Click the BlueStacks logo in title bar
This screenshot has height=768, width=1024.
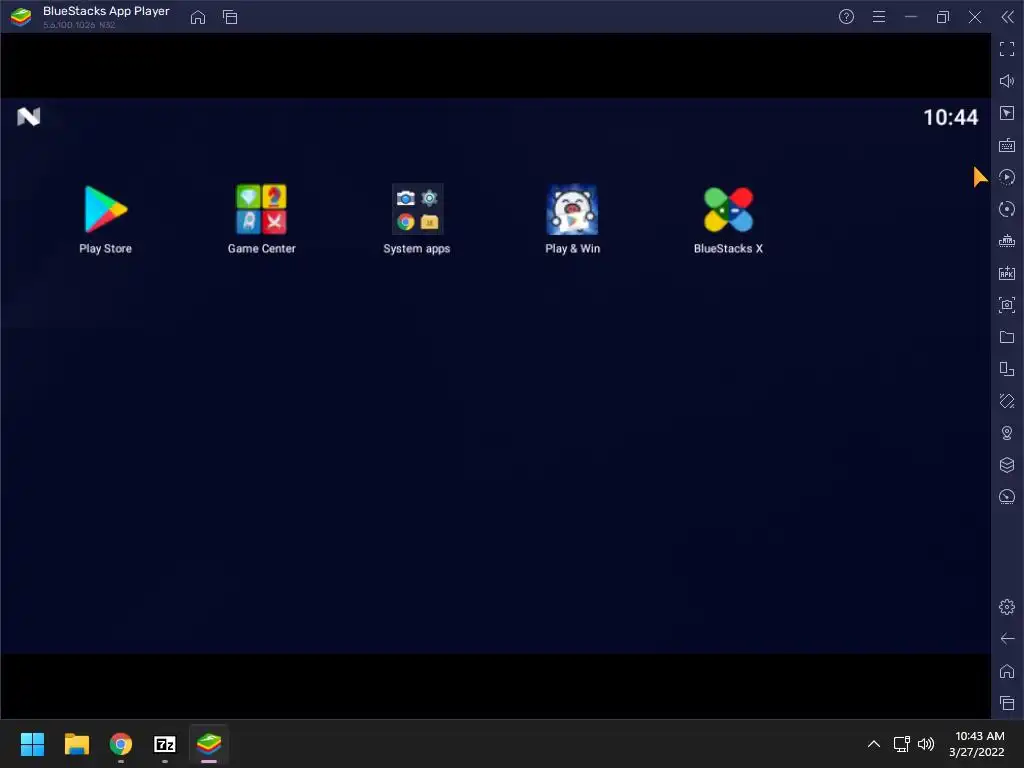click(x=21, y=17)
